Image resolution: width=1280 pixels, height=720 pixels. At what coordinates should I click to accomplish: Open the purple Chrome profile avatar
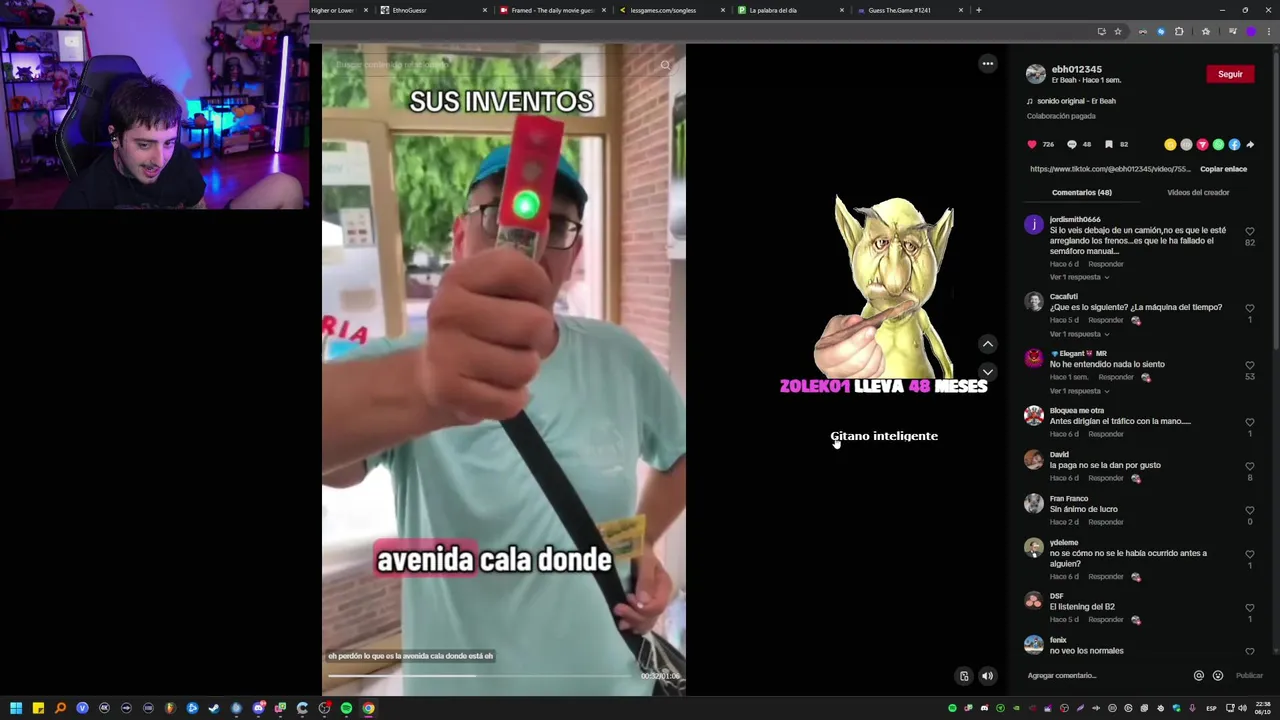point(1250,31)
